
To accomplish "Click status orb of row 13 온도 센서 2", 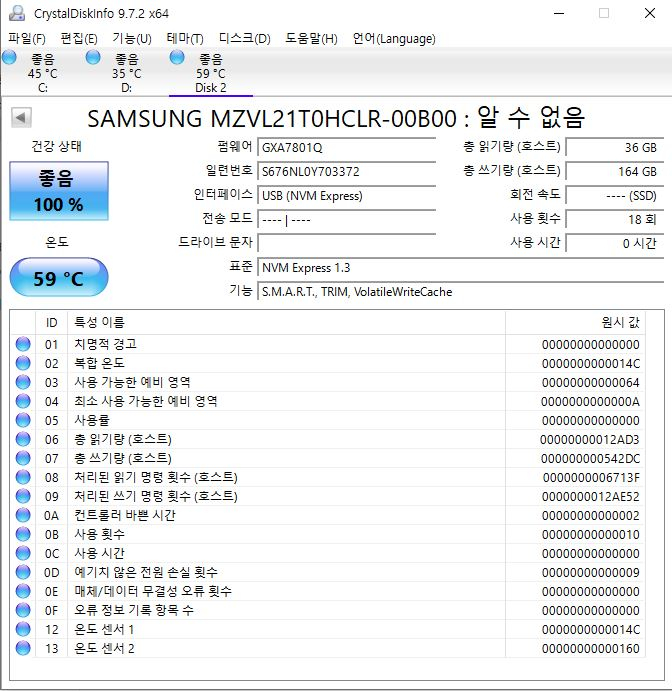I will click(23, 648).
